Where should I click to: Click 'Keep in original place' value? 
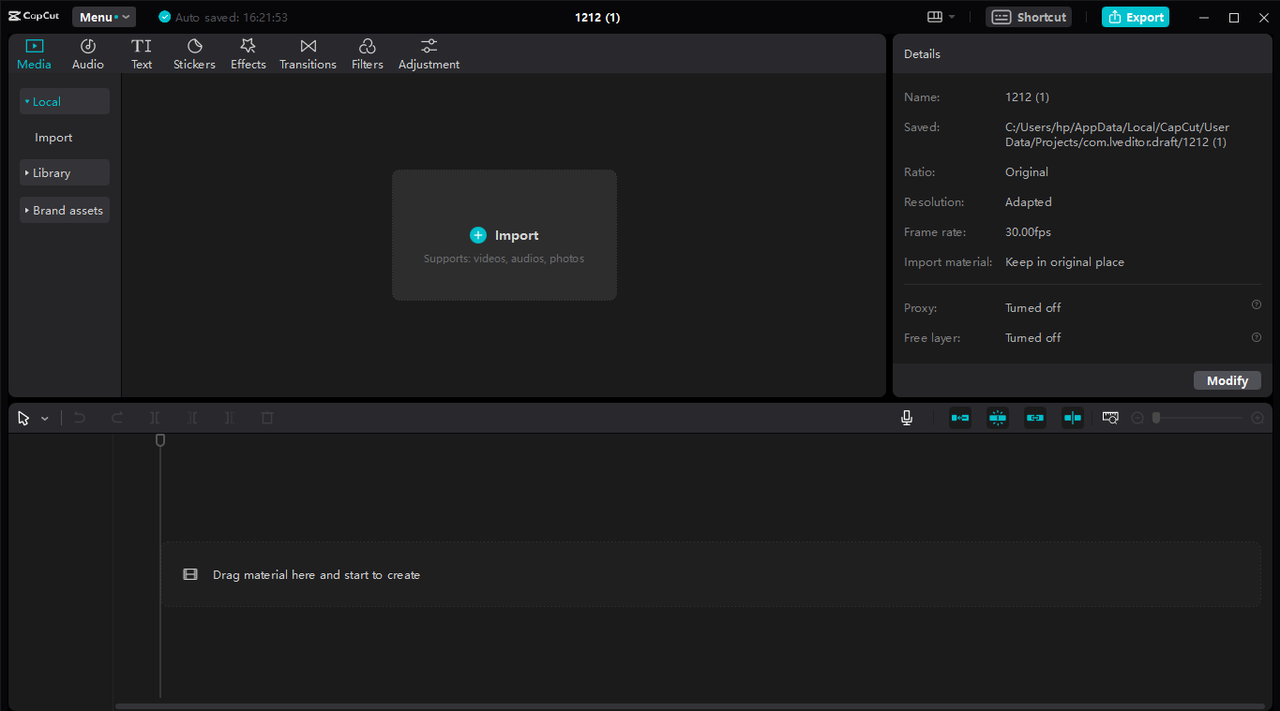[1065, 262]
